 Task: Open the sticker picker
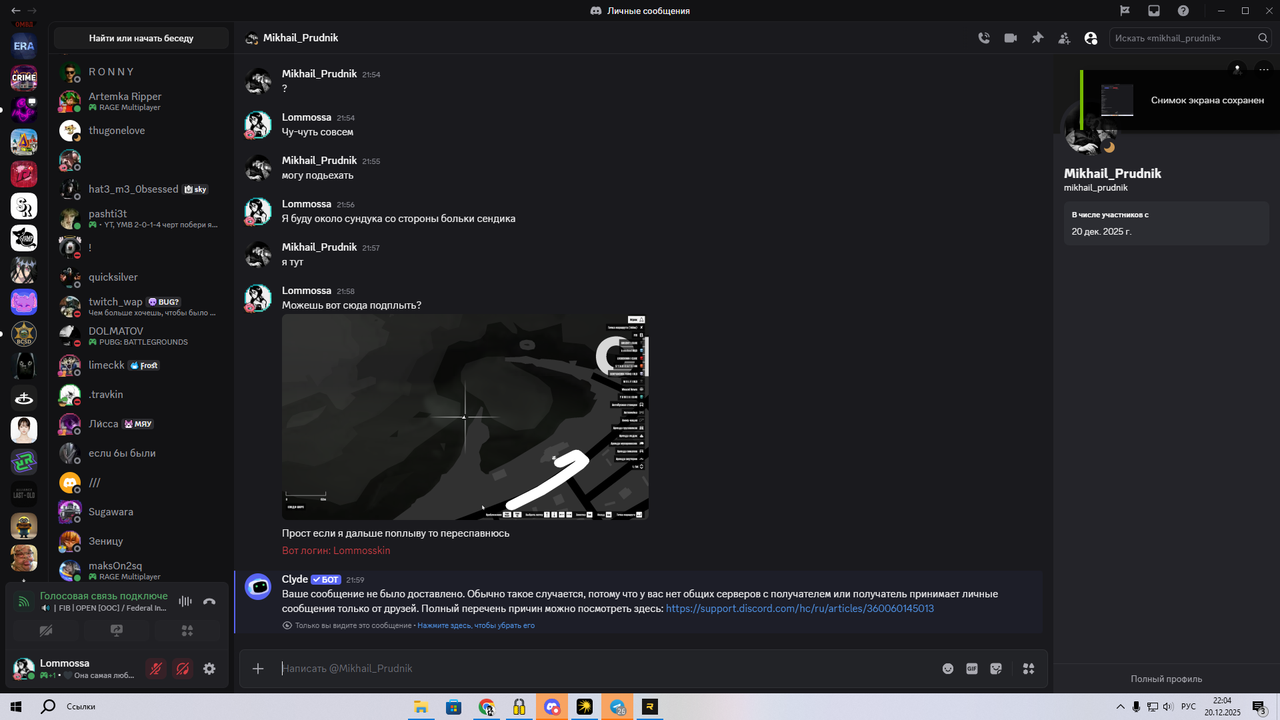tap(996, 668)
